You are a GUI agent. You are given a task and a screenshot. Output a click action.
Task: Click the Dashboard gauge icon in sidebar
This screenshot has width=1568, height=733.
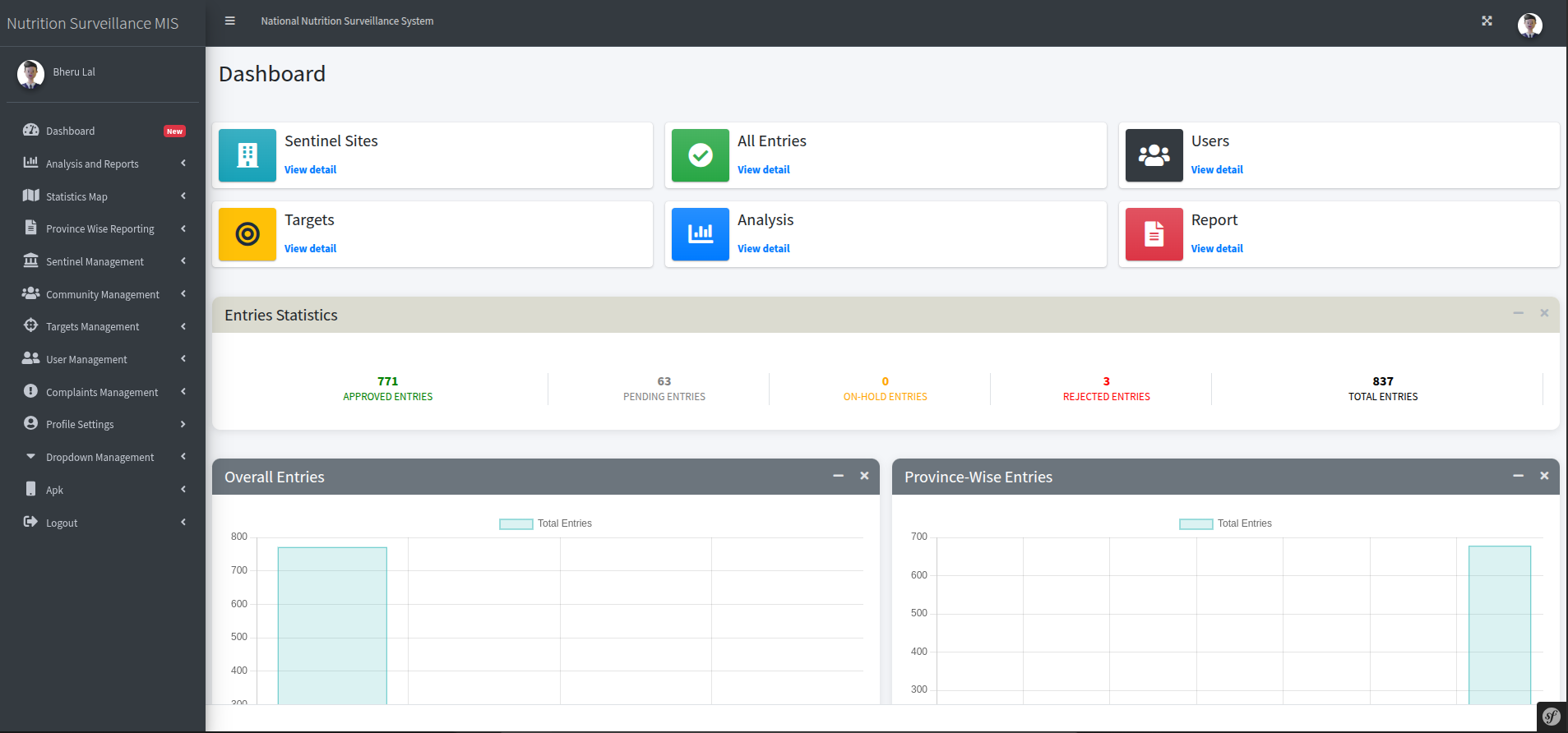click(31, 130)
